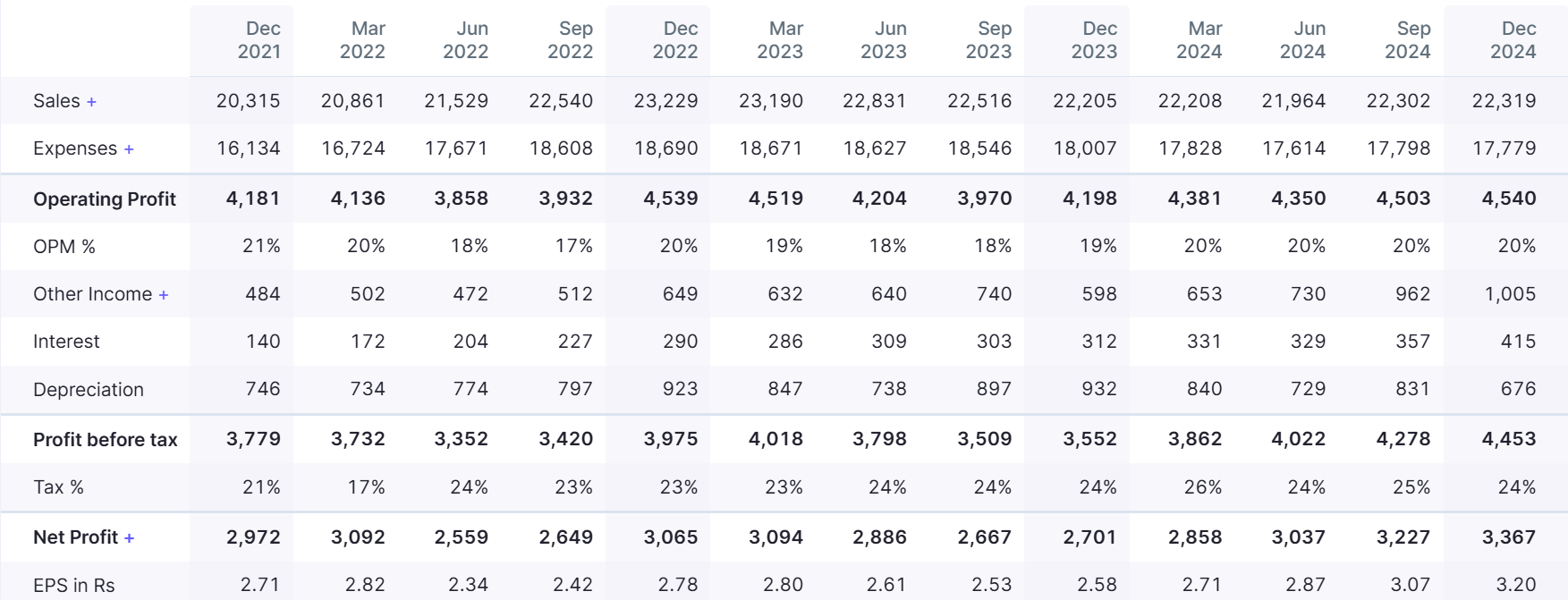Select the Dec 2024 column header
This screenshot has height=600, width=1568.
(1513, 40)
